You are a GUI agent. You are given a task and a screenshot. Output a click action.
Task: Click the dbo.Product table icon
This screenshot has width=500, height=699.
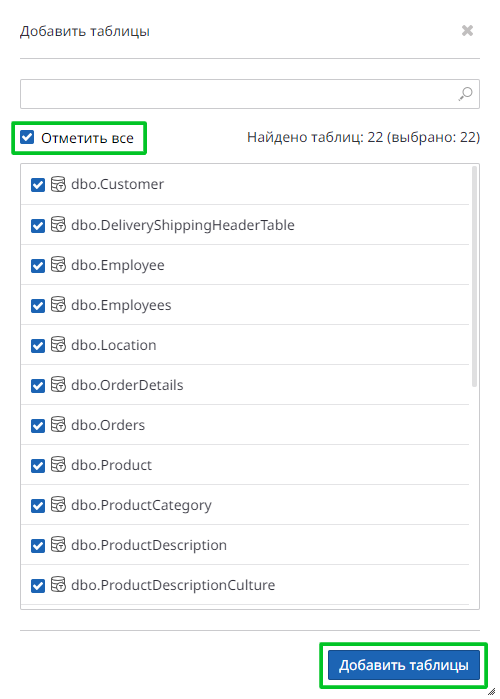[x=58, y=465]
